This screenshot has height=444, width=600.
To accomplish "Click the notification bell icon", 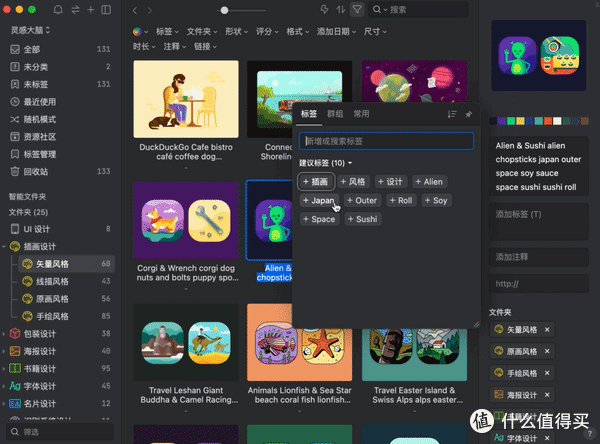I will coord(58,10).
